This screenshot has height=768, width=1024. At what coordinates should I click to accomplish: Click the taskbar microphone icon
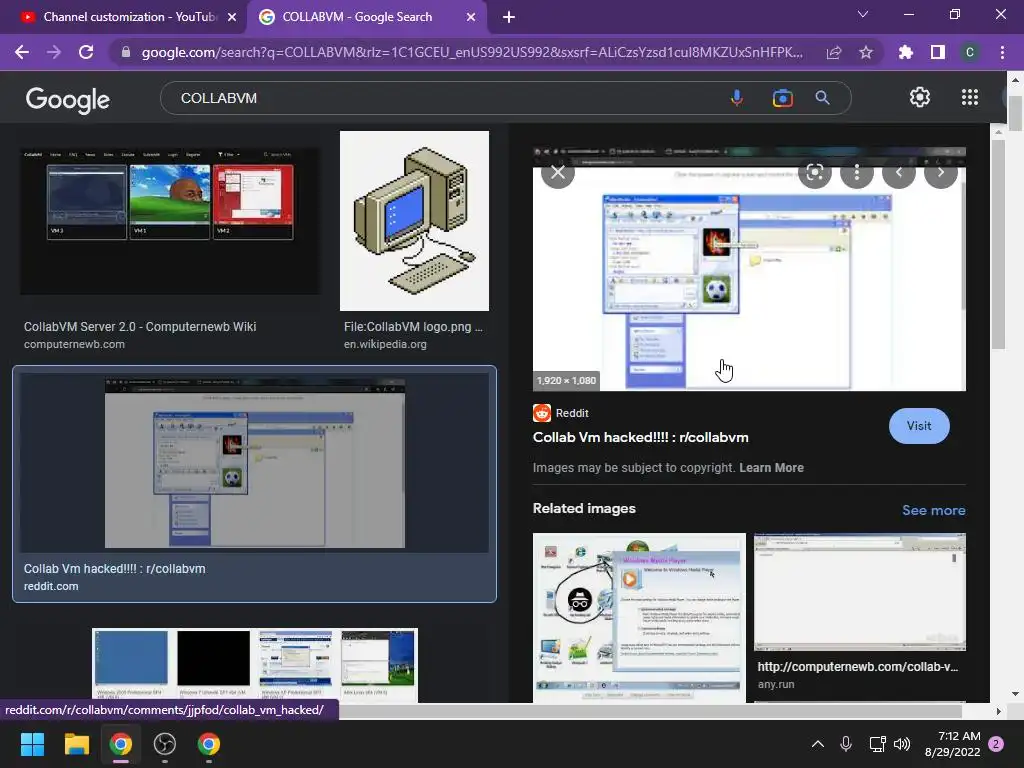coord(846,744)
